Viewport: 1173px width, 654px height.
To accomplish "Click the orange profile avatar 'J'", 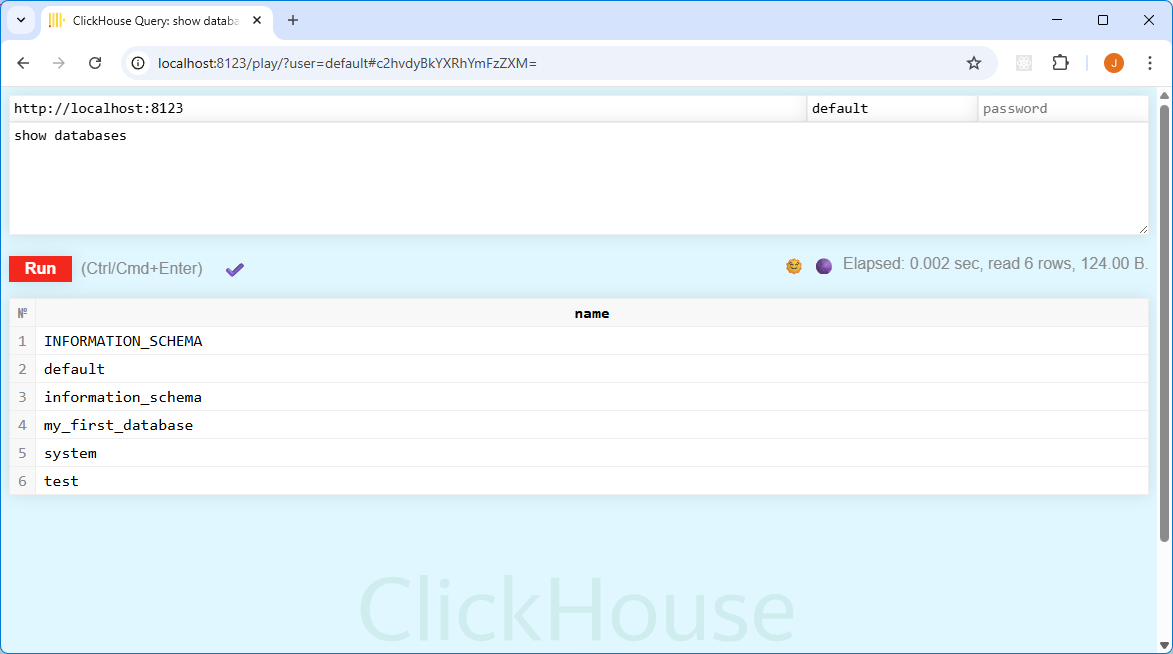I will click(1113, 62).
